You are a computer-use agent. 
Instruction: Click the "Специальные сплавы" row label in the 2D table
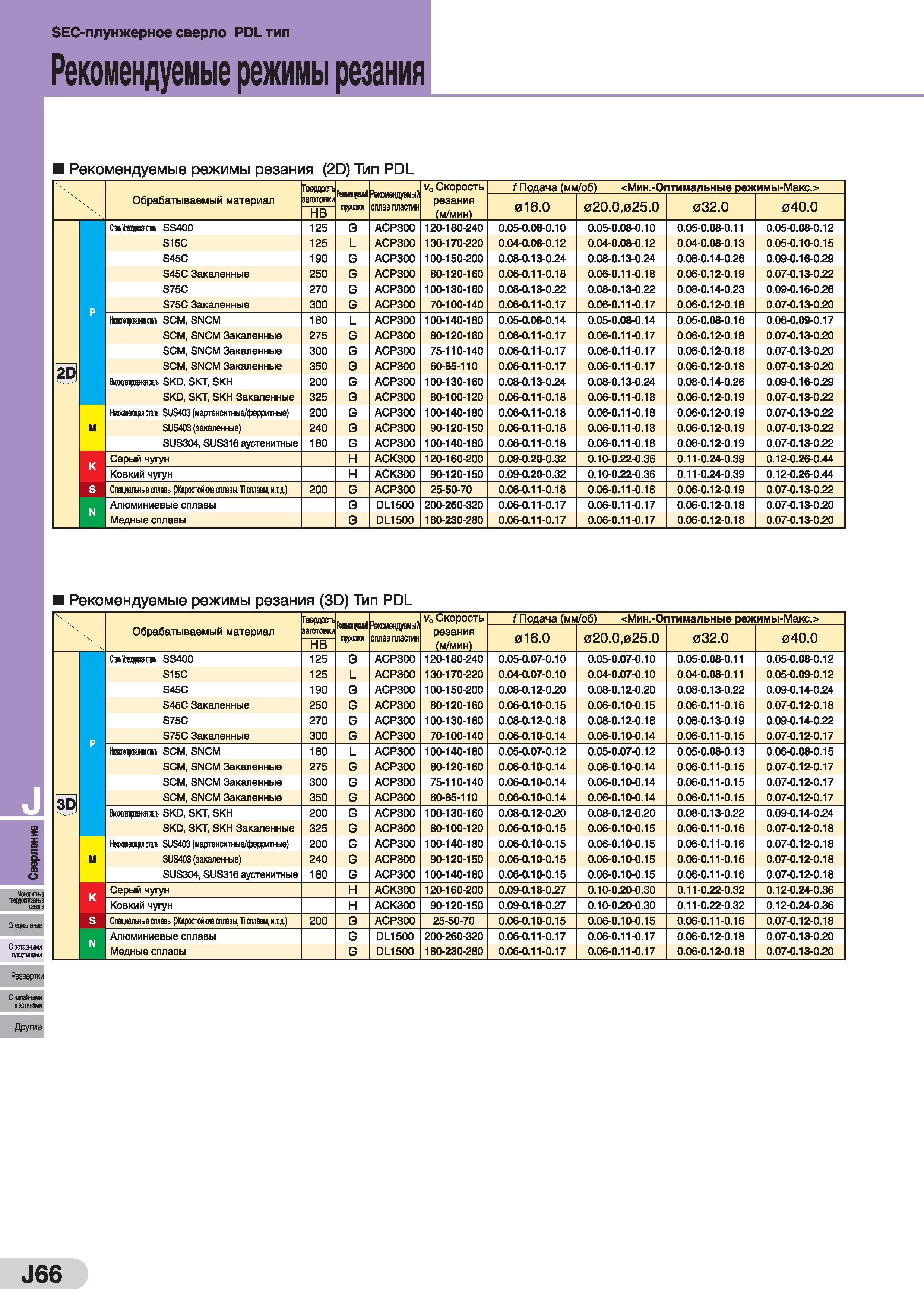point(198,490)
